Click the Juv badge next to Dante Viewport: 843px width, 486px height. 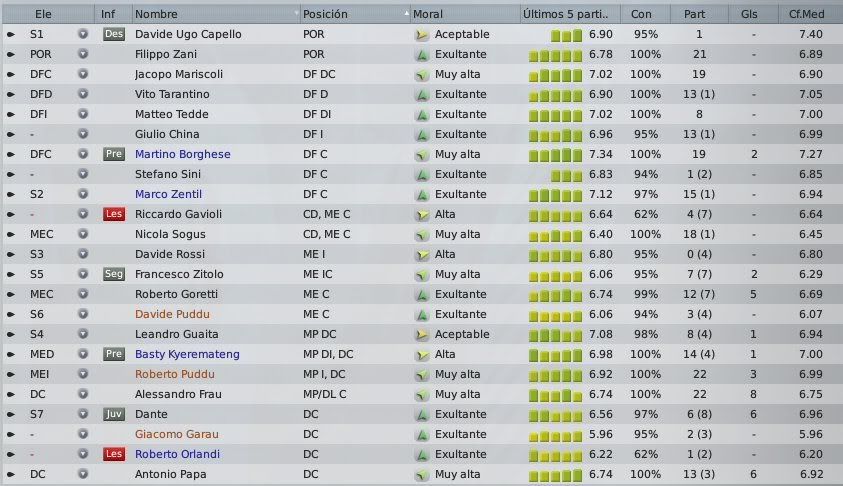pyautogui.click(x=113, y=414)
